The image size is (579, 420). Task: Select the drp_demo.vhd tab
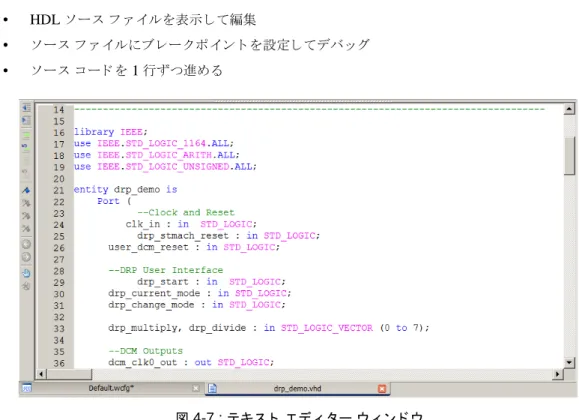(x=298, y=389)
